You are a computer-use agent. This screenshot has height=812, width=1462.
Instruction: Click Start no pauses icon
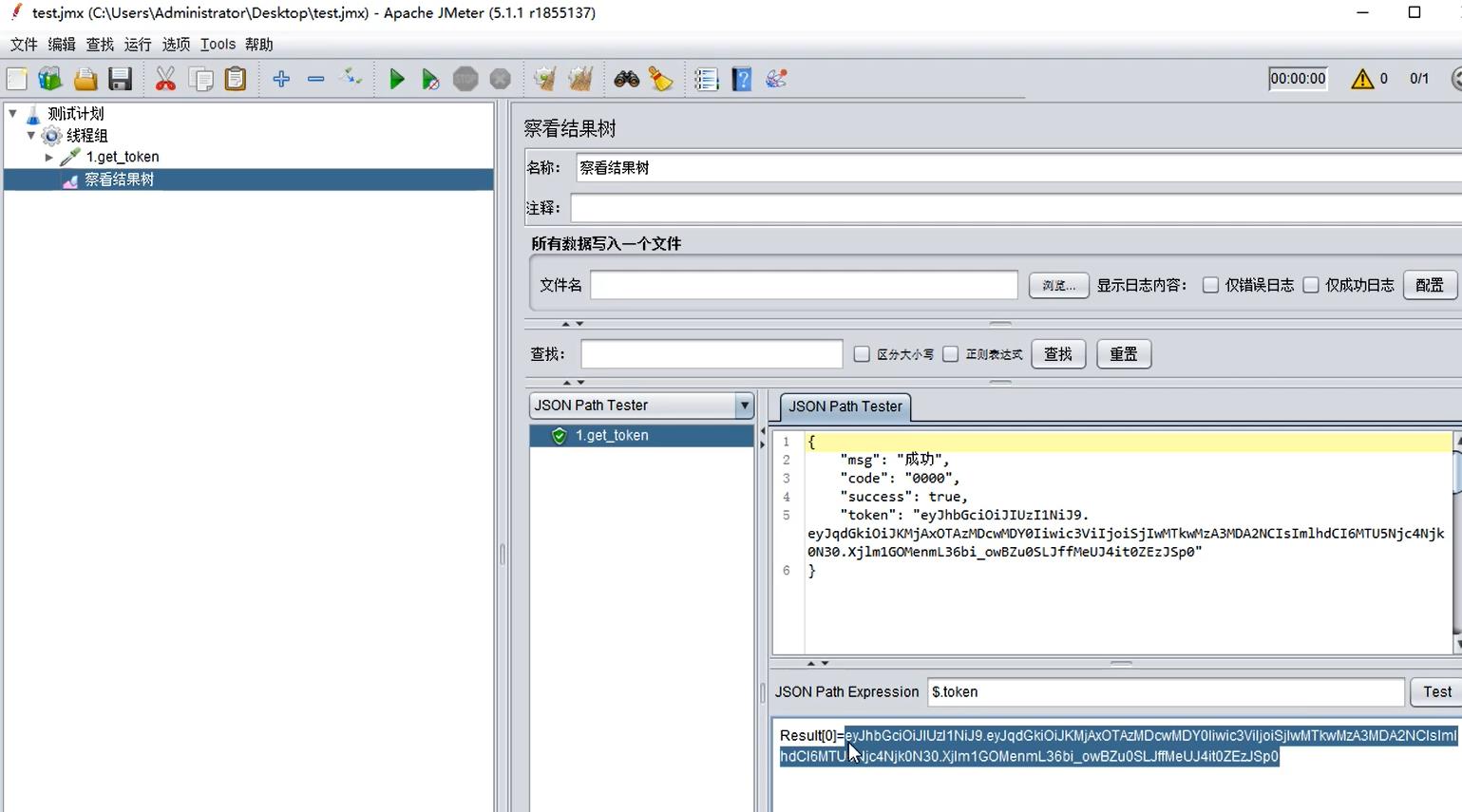pyautogui.click(x=430, y=79)
